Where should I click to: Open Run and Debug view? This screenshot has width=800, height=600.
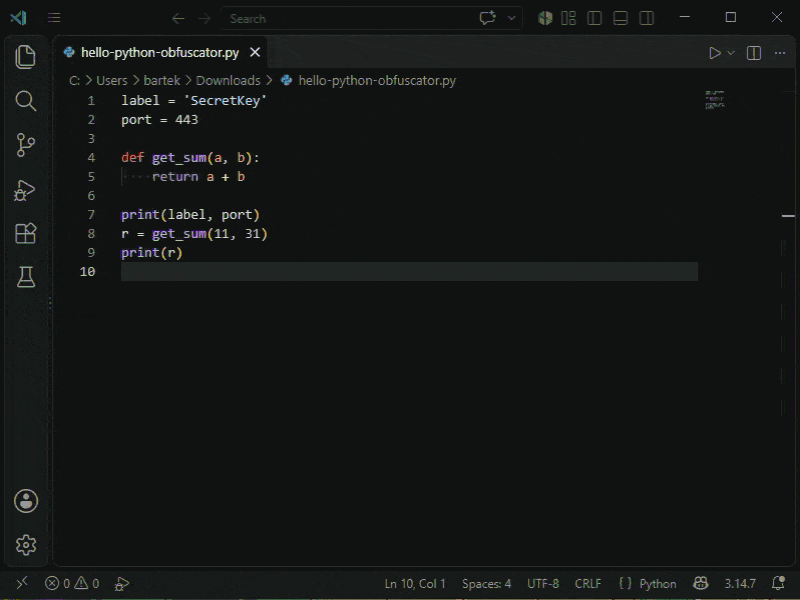point(25,190)
